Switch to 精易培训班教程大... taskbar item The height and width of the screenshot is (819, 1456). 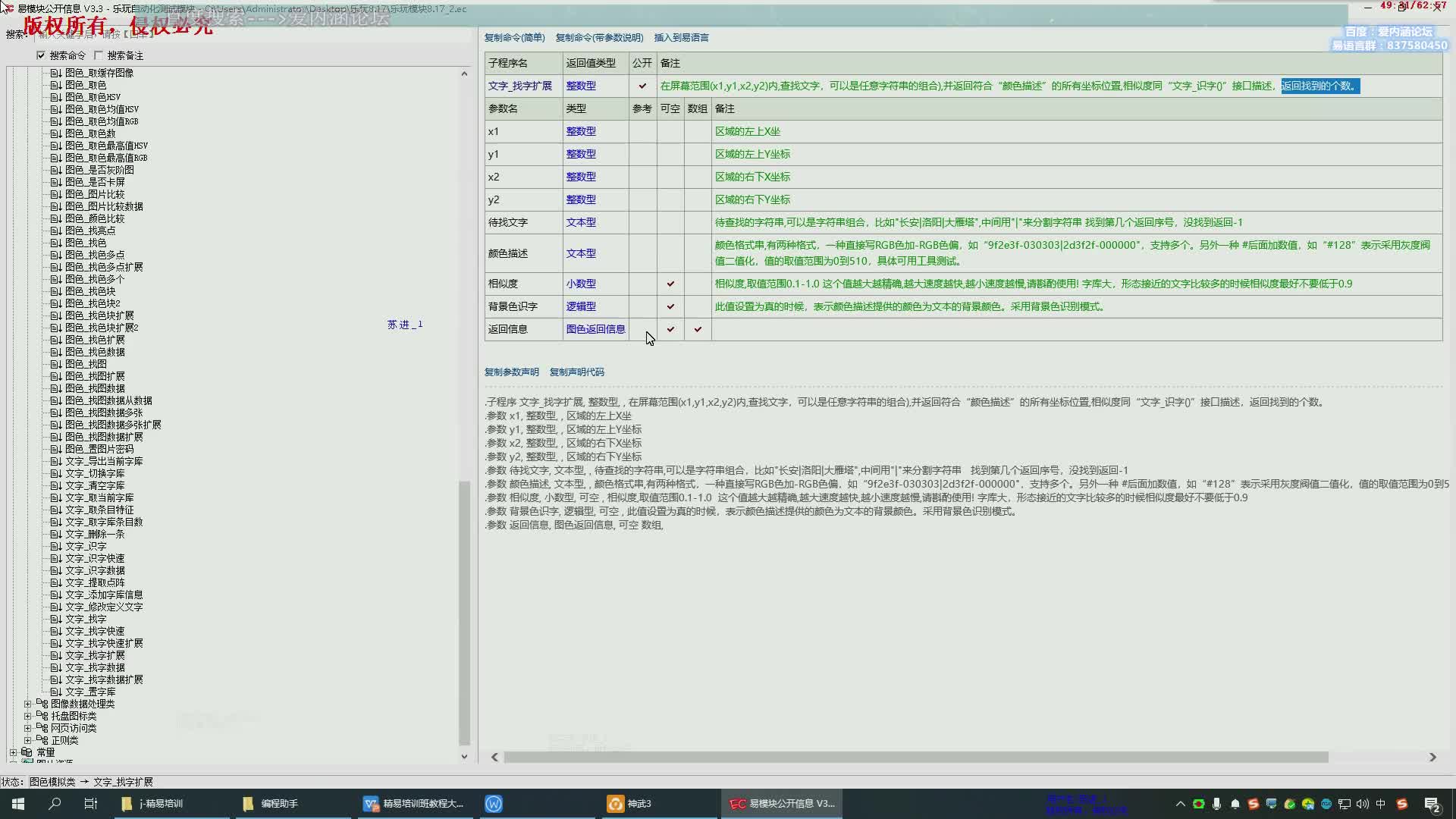point(414,804)
